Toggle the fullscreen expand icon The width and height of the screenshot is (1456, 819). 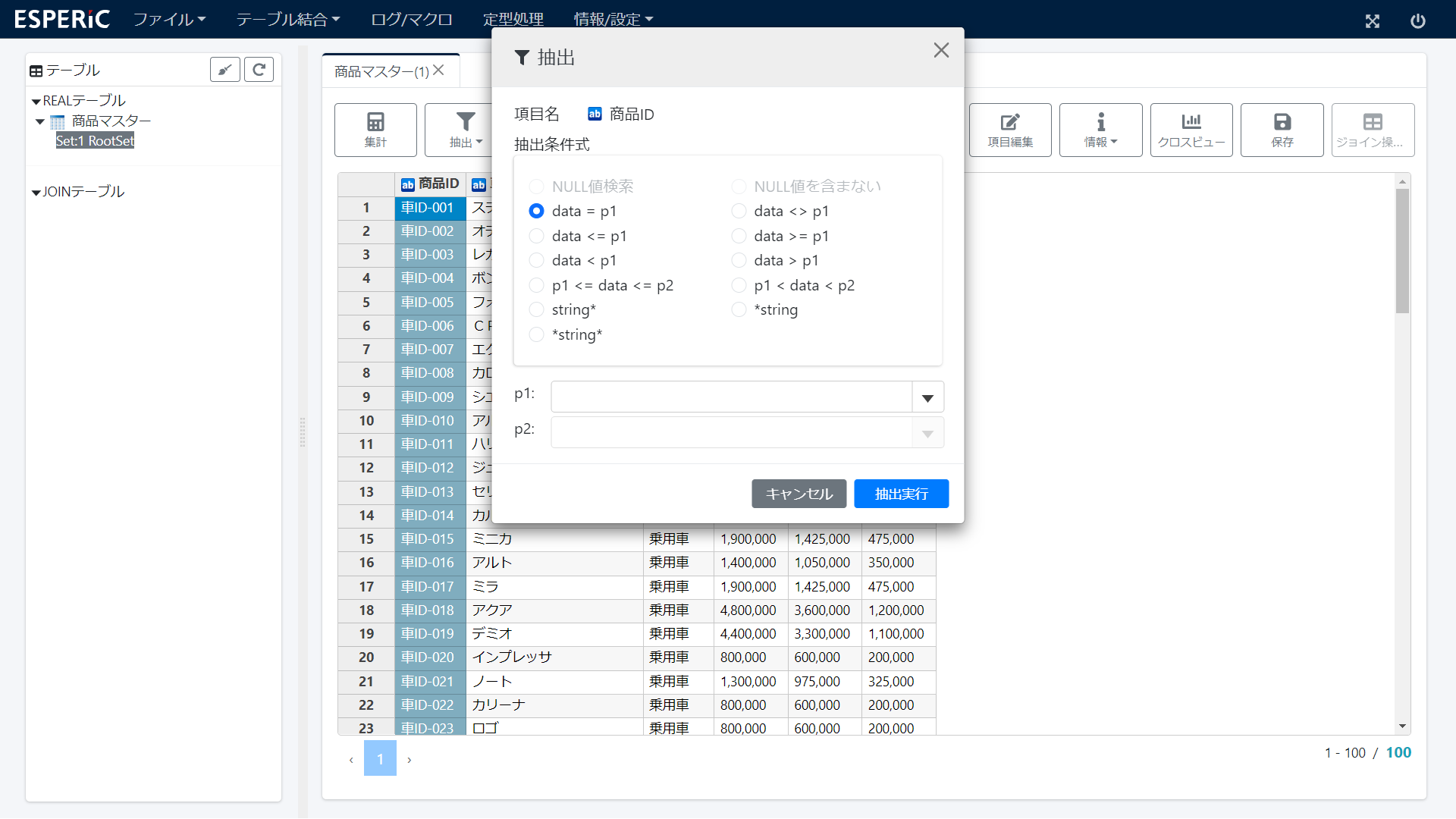click(x=1372, y=20)
